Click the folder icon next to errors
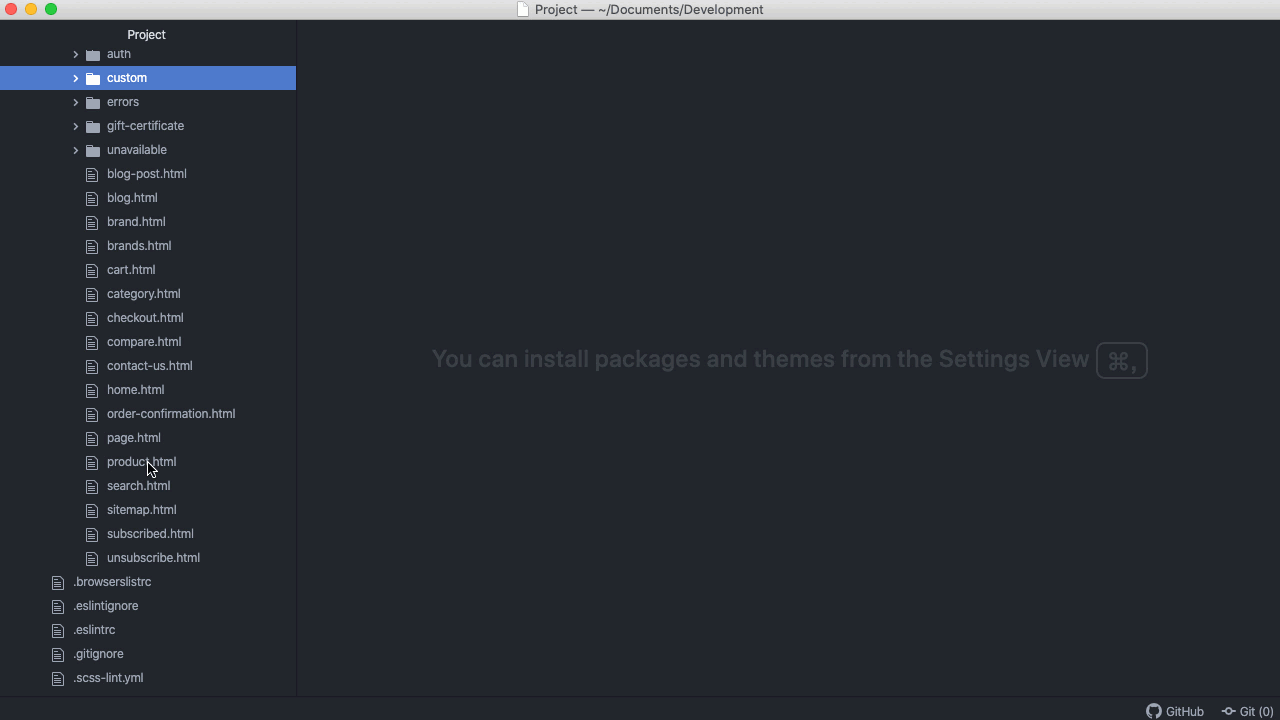1280x720 pixels. click(x=91, y=101)
